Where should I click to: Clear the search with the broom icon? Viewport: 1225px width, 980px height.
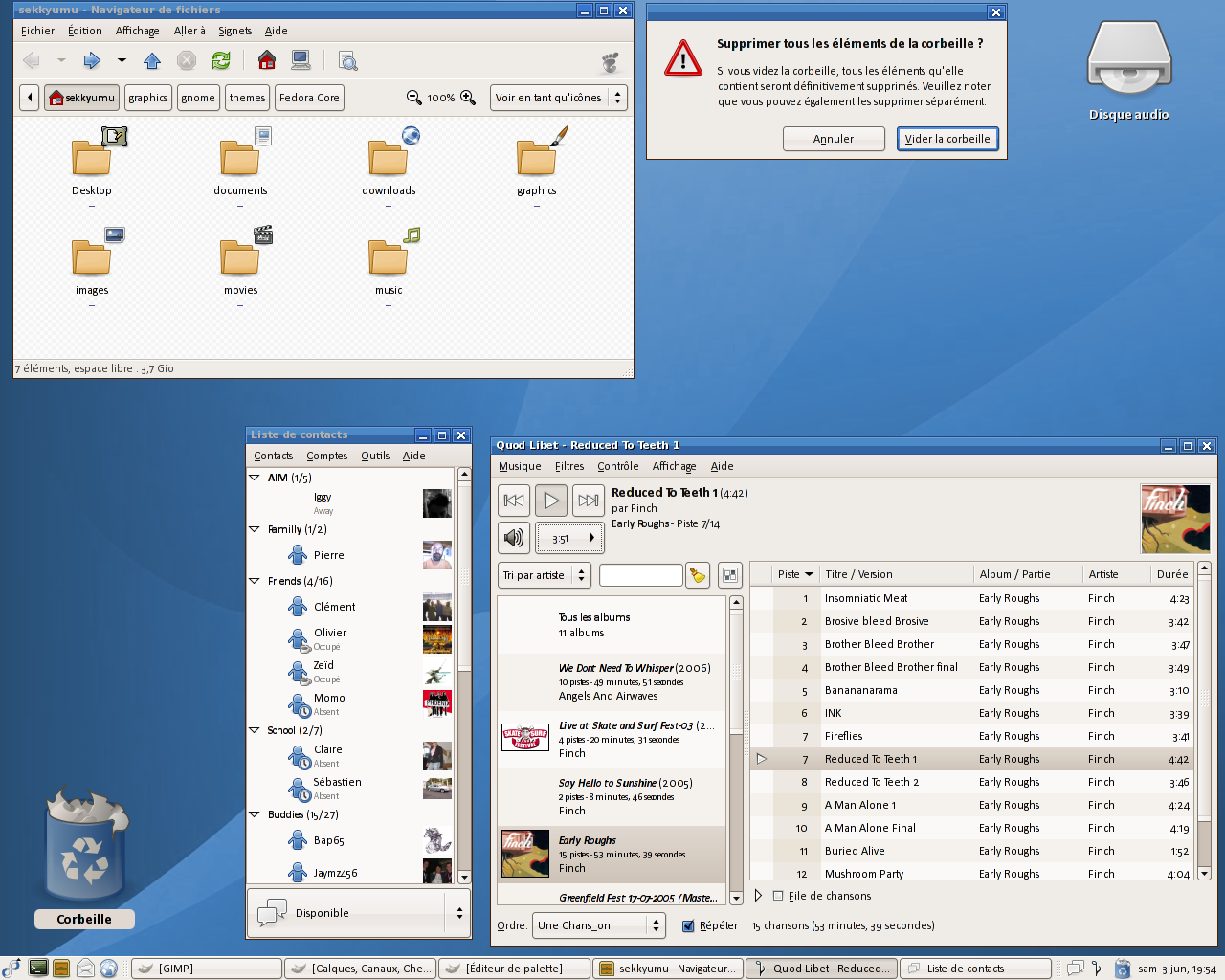point(698,575)
